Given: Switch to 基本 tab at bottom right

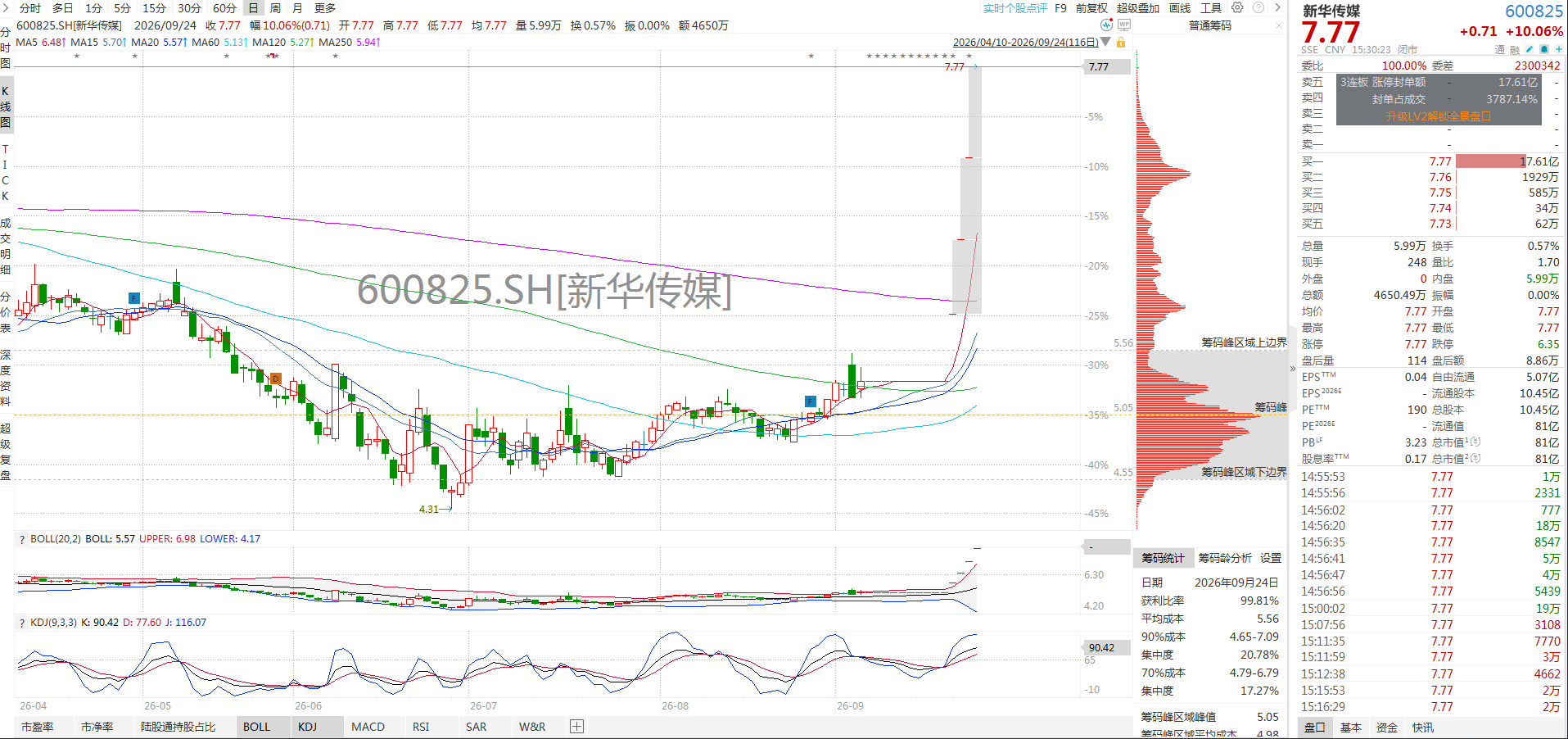Looking at the screenshot, I should [1351, 728].
